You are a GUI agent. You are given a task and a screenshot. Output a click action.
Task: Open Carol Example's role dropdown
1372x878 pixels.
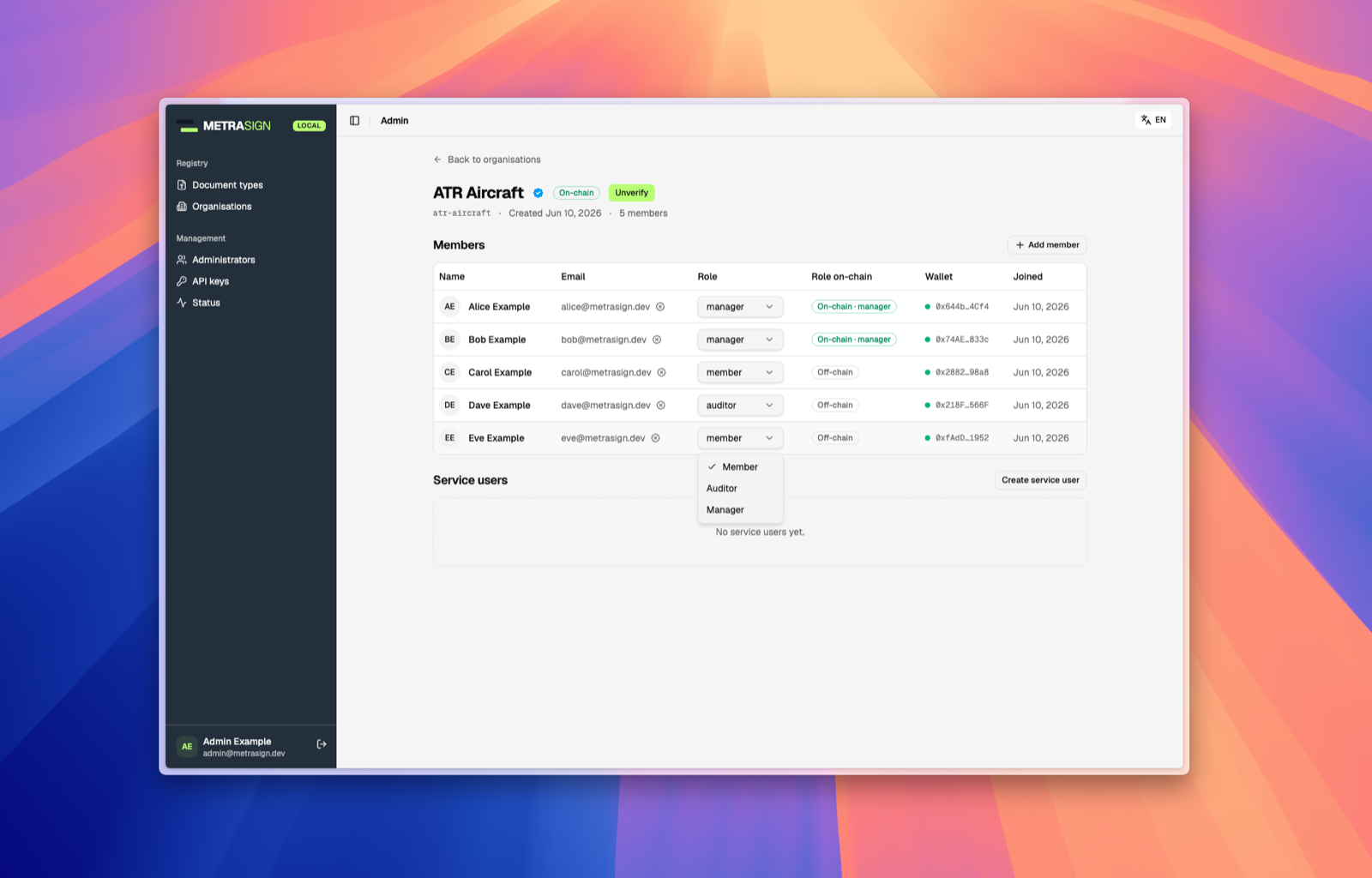coord(740,373)
